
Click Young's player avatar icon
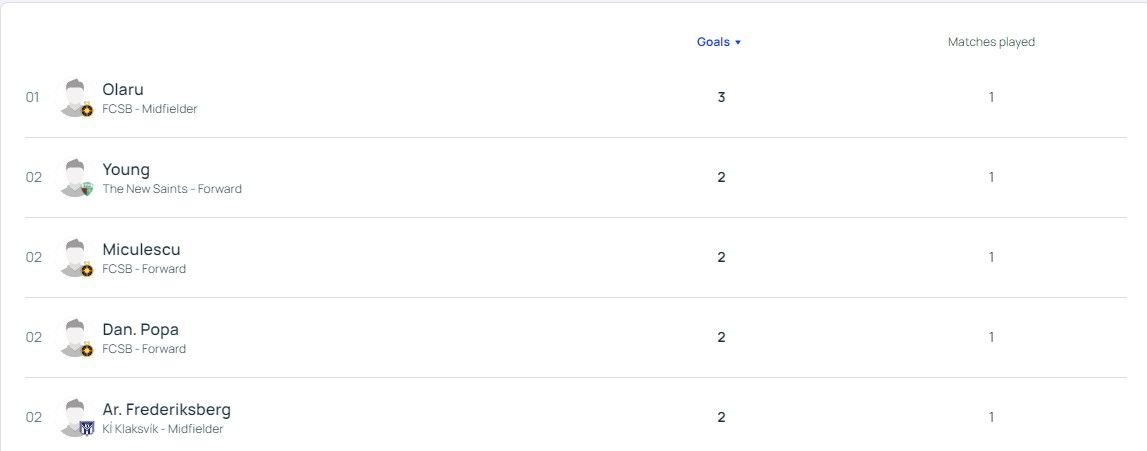click(75, 178)
